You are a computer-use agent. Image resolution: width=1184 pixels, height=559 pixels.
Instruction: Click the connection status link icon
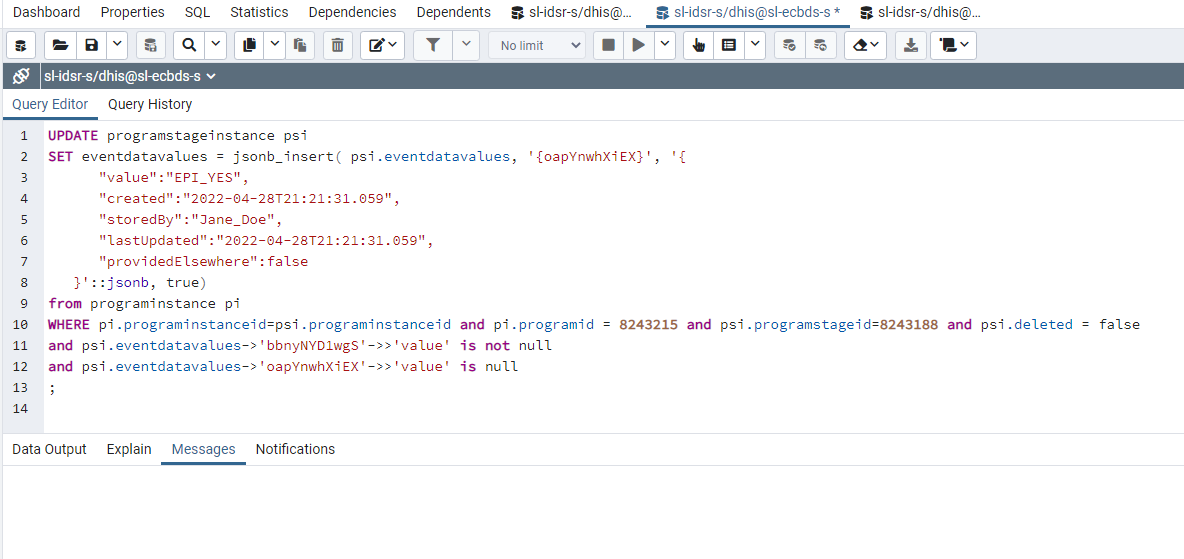[x=20, y=76]
